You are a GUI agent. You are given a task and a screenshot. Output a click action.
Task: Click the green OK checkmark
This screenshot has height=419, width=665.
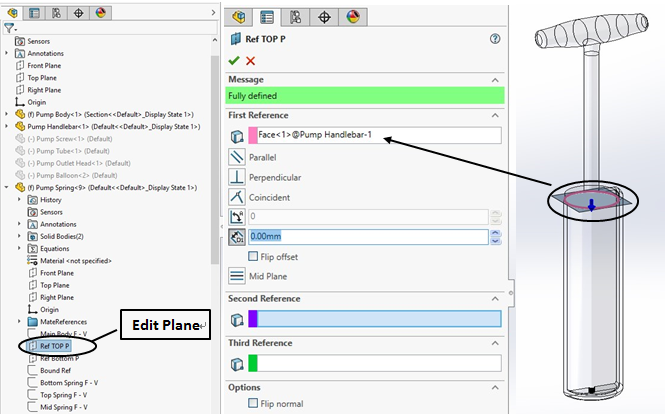[x=234, y=61]
